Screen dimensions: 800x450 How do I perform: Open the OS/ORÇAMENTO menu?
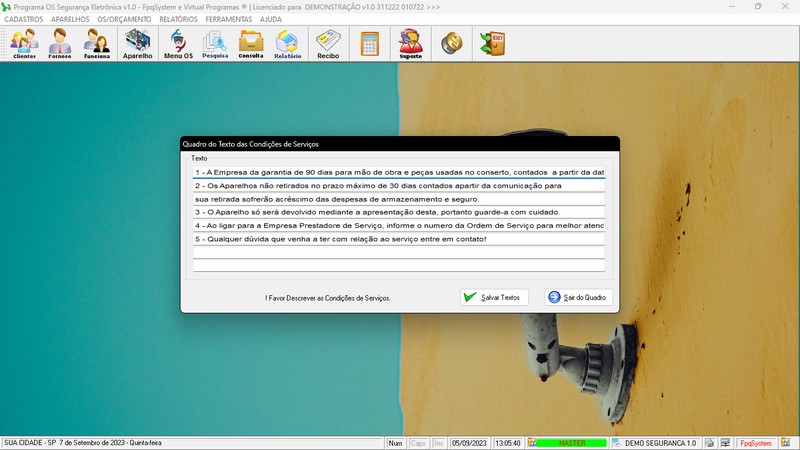point(124,19)
